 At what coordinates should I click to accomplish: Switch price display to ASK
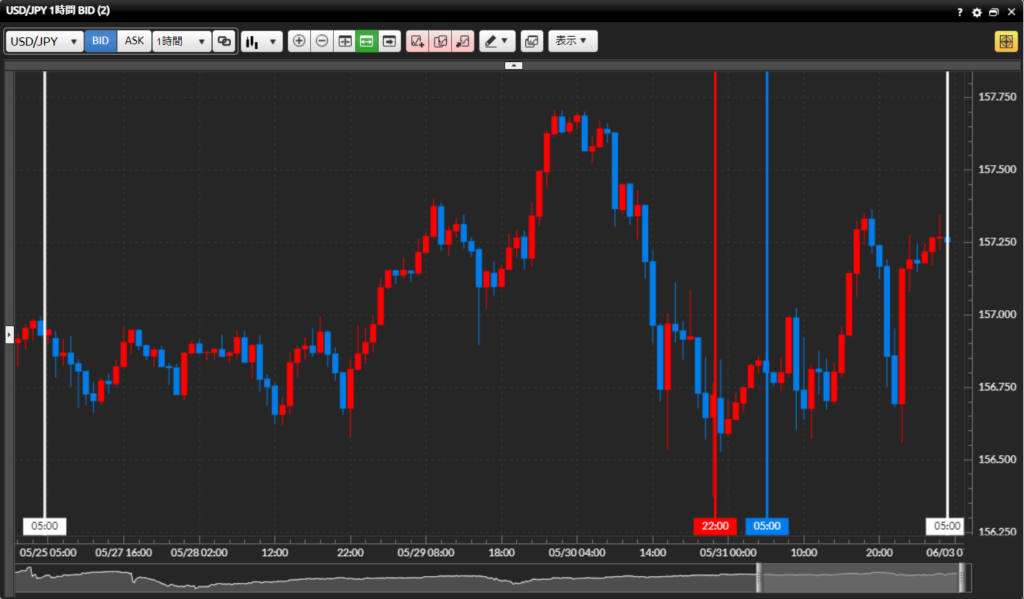pyautogui.click(x=134, y=41)
